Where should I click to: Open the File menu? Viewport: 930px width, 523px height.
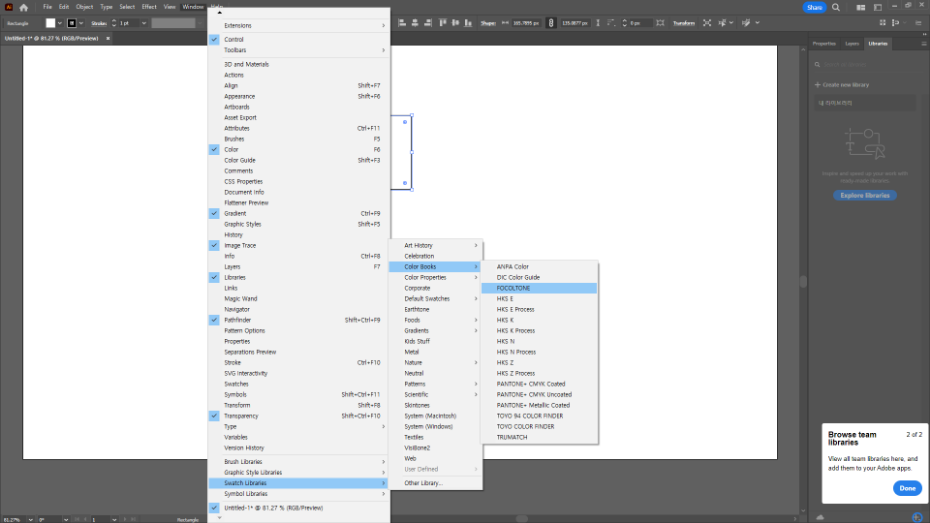pos(47,7)
